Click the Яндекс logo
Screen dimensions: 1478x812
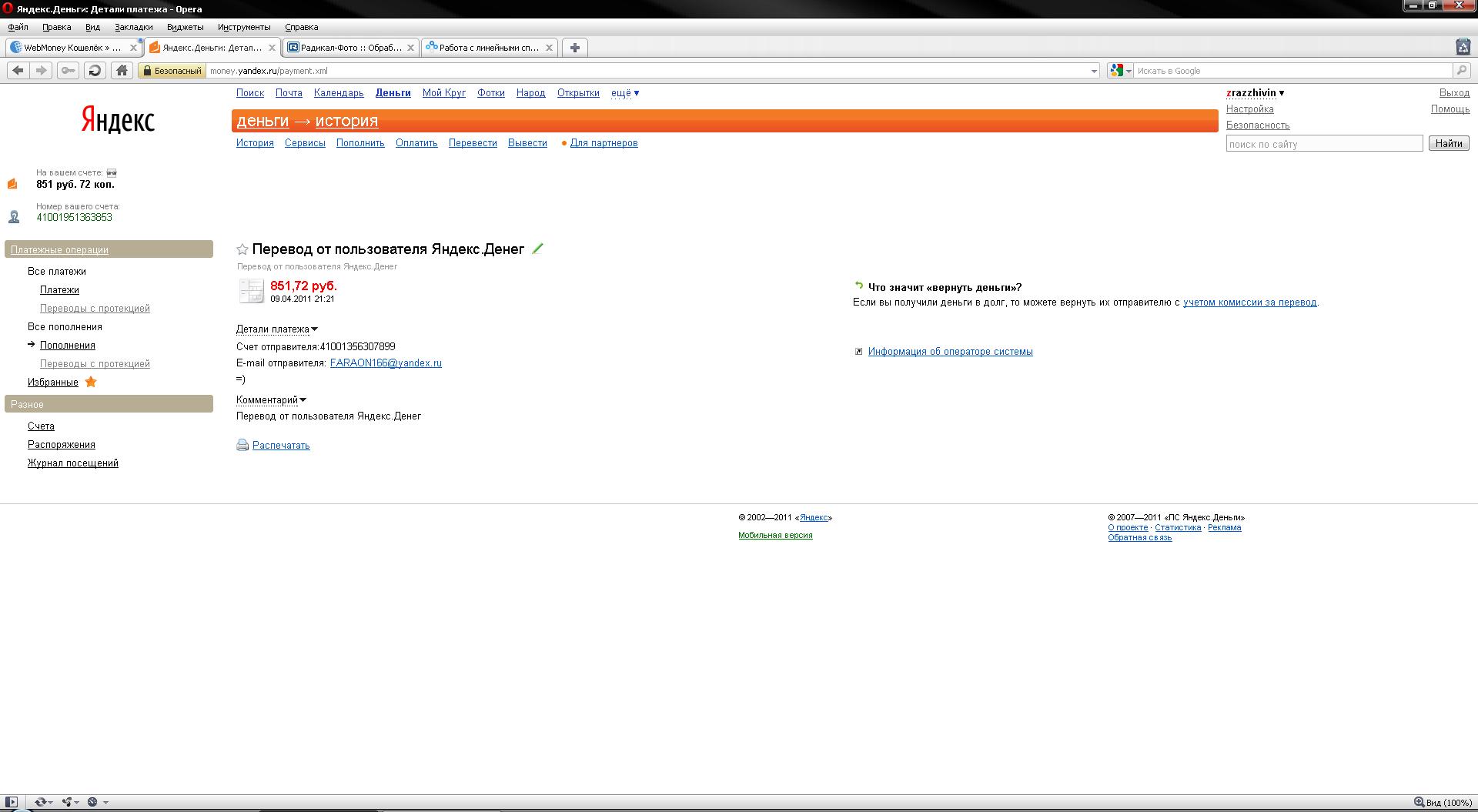pos(118,120)
